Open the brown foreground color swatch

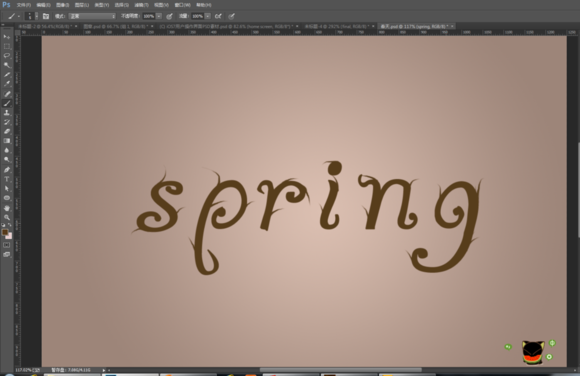tap(5, 232)
